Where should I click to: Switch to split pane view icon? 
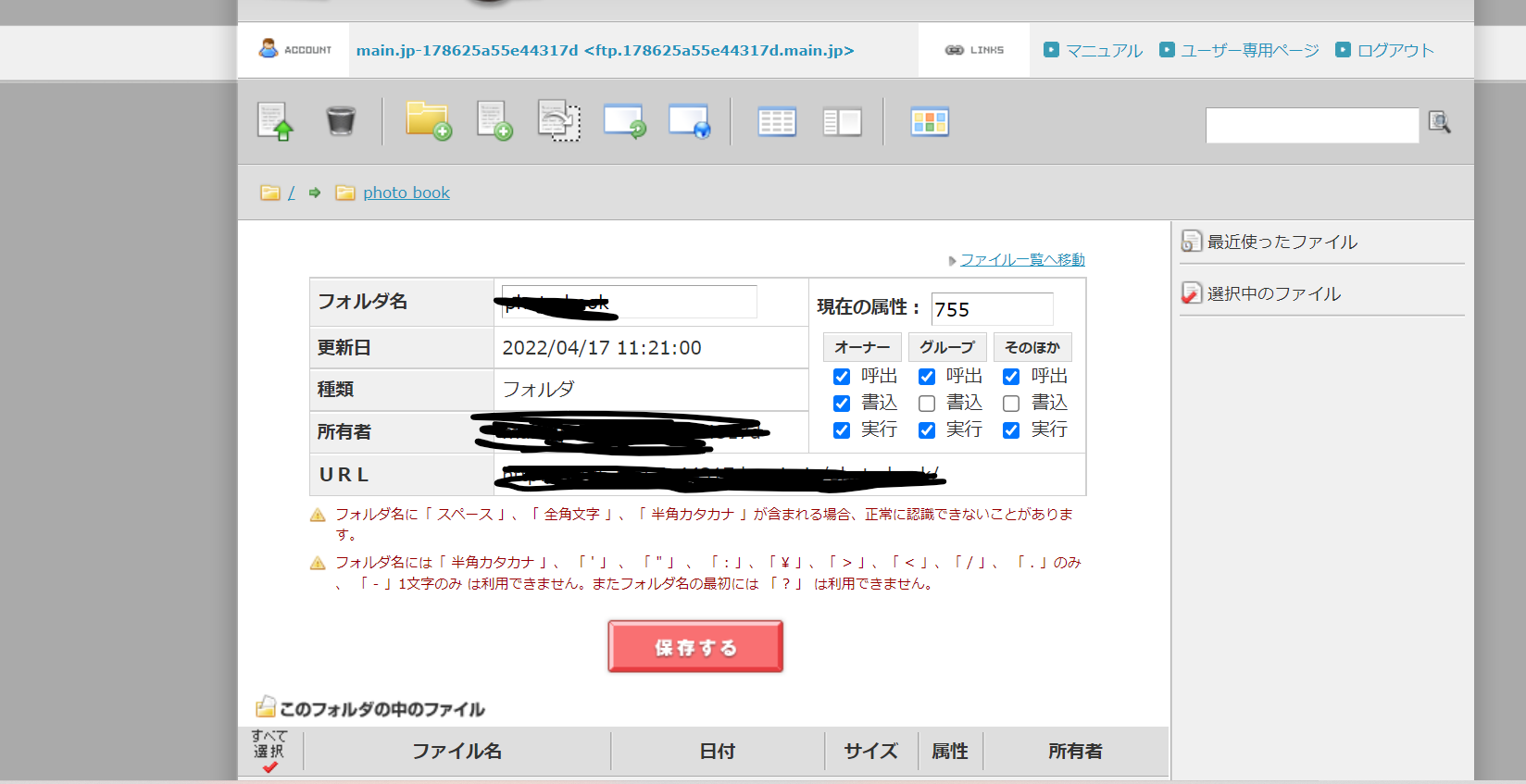coord(843,122)
